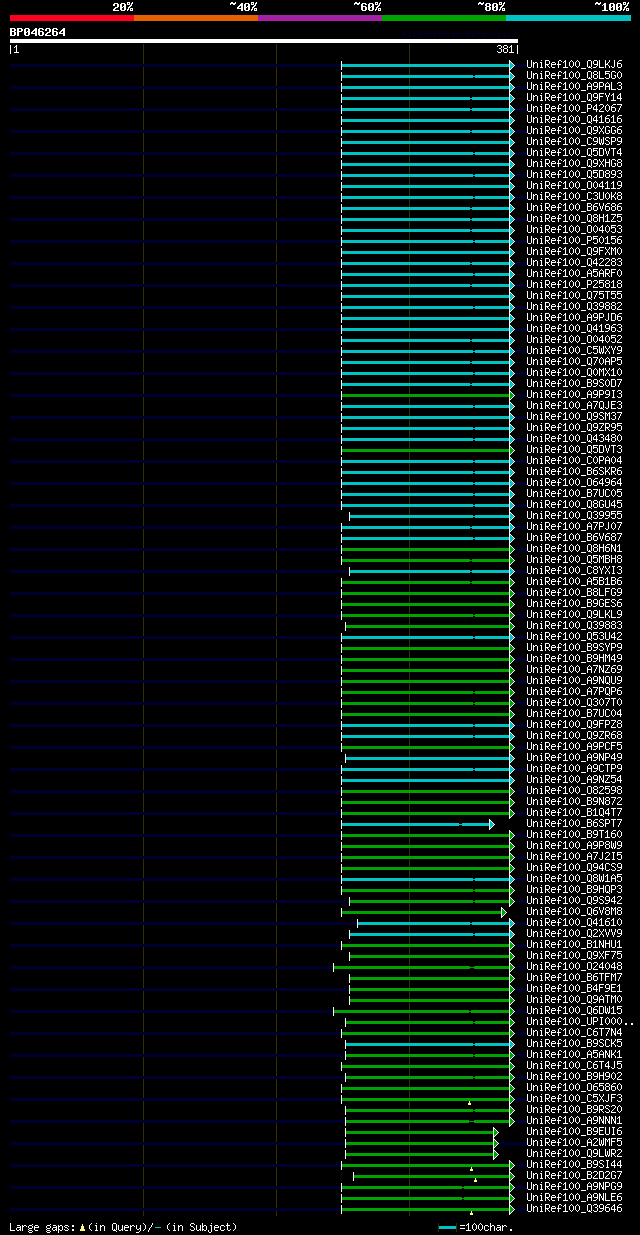
Task: Follow the UniRef100_C5WXY9 link
Action: tap(576, 350)
